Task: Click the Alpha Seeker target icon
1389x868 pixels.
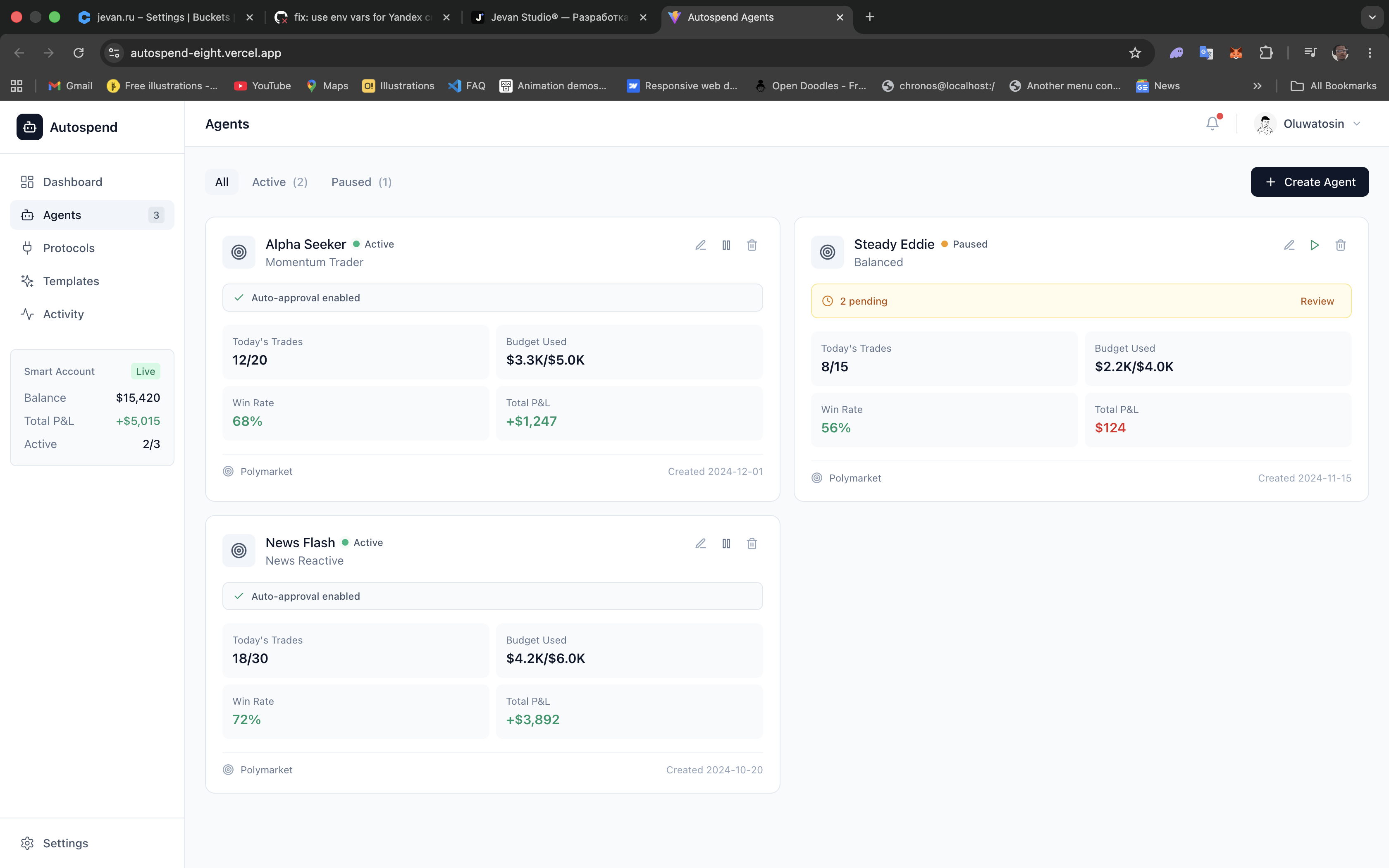Action: (239, 252)
